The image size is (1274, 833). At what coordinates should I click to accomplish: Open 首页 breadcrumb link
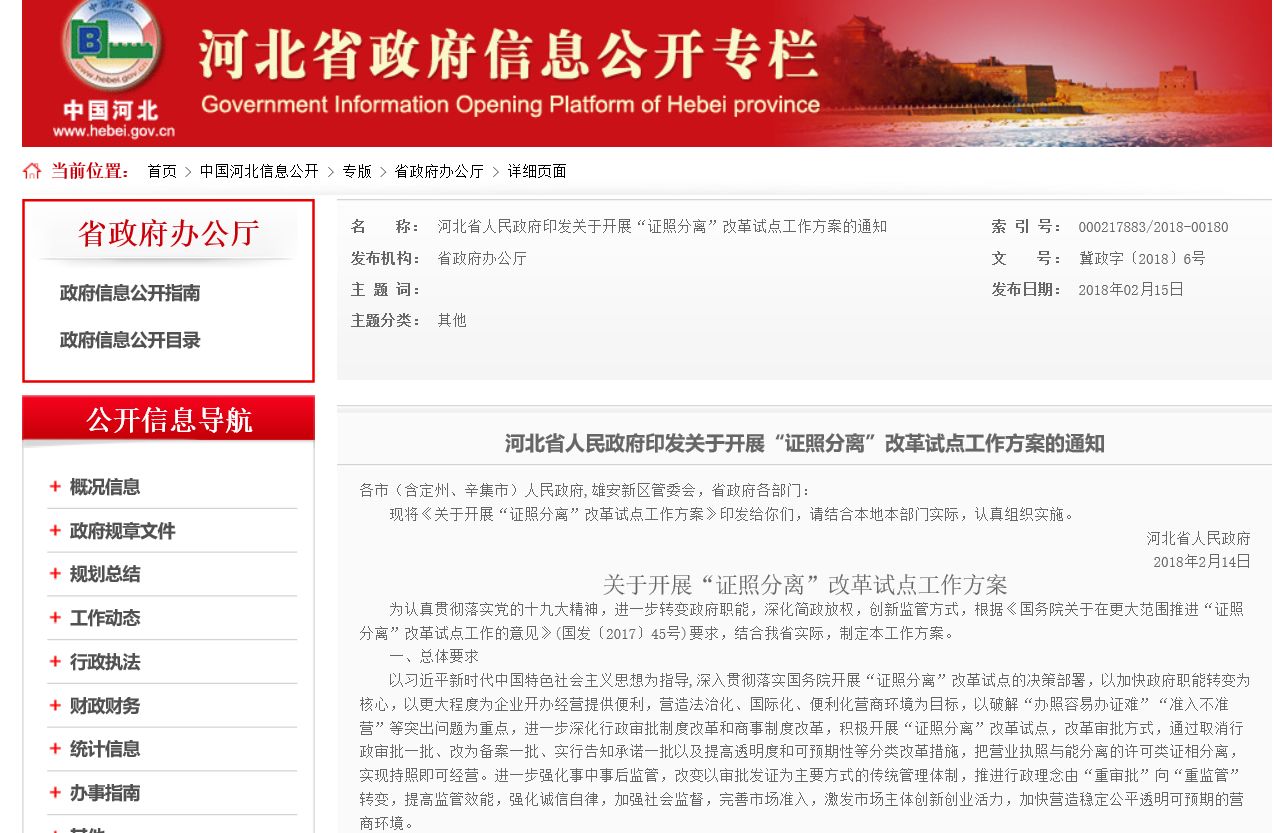[x=162, y=171]
